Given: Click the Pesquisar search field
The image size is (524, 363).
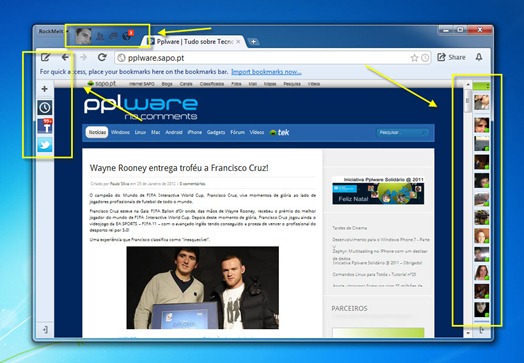Looking at the screenshot, I should pyautogui.click(x=403, y=133).
